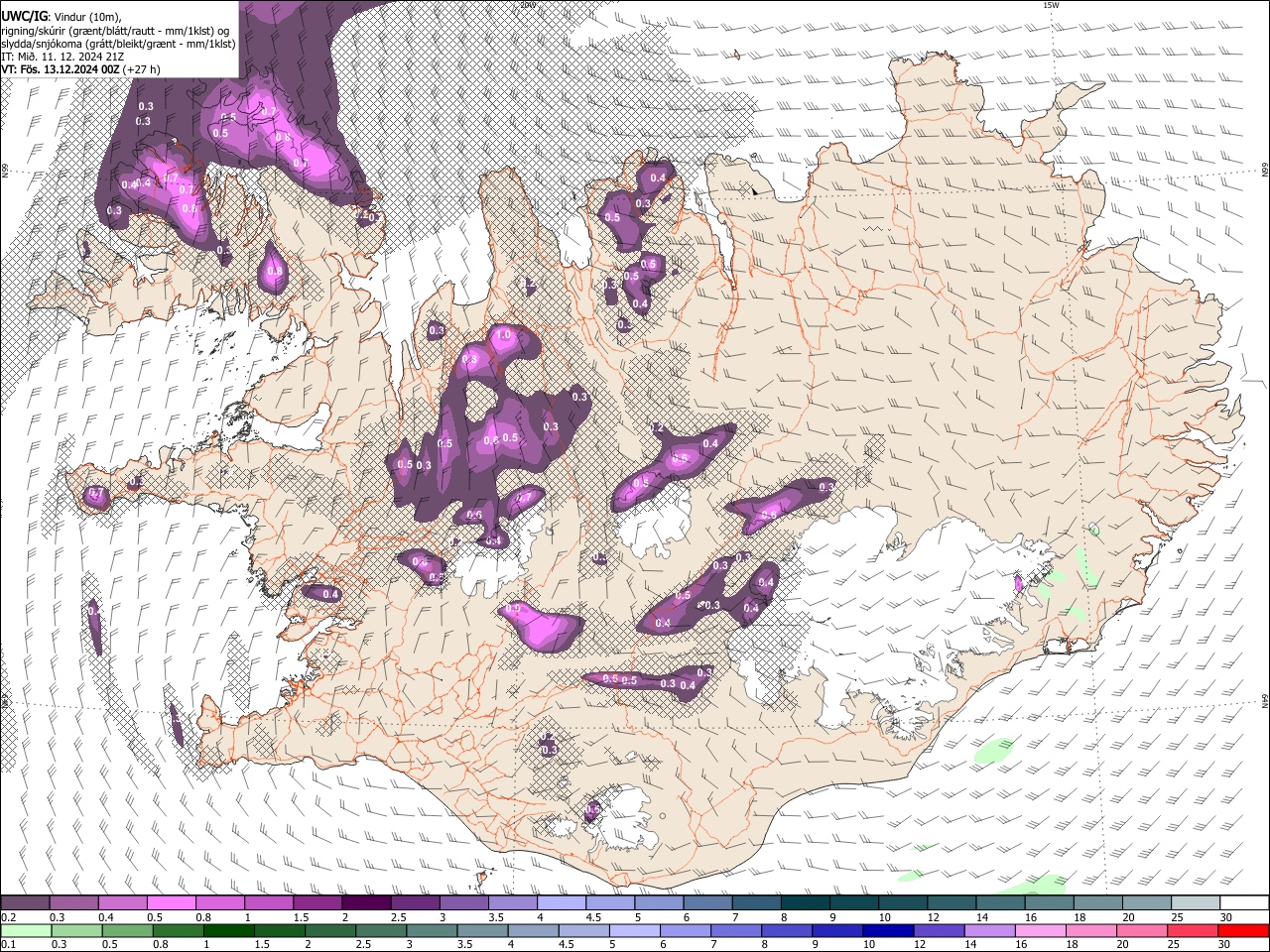Select the 1.5 purple swatch in upper legend row
1270x952 pixels.
(x=318, y=903)
